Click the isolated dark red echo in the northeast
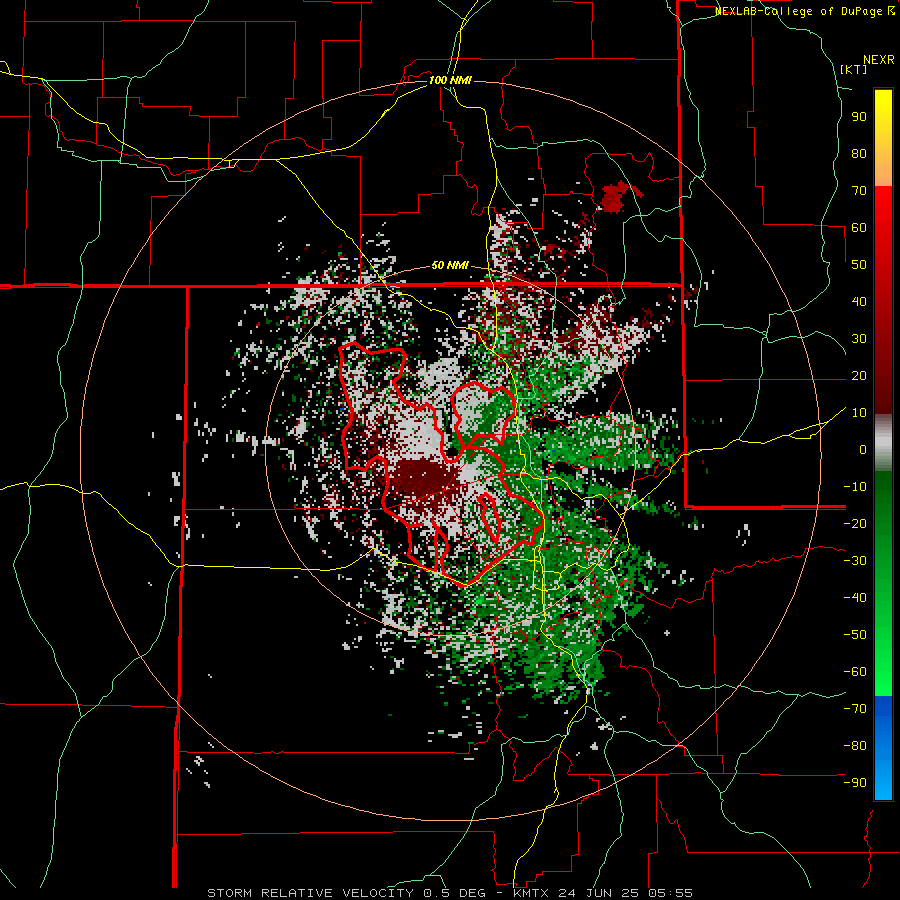Screen dimensions: 900x900 point(614,197)
